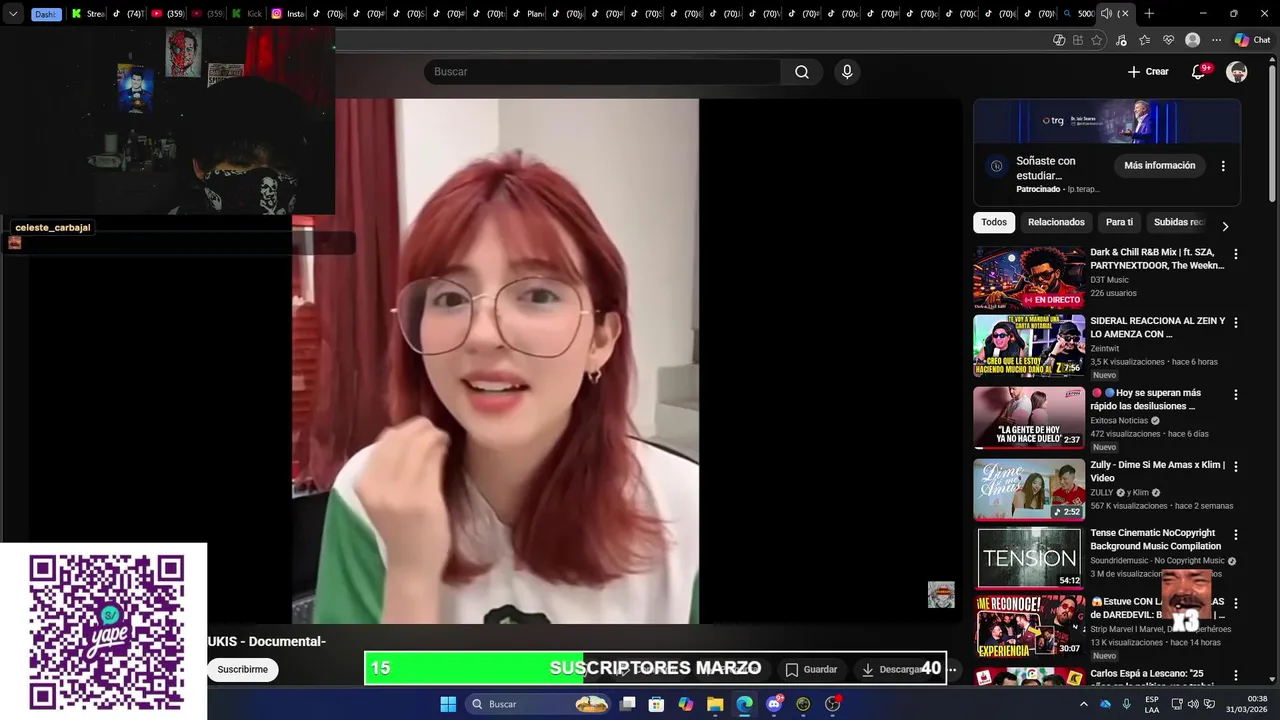Open options for Hoy se superan video
Viewport: 1280px width, 720px height.
(x=1235, y=395)
